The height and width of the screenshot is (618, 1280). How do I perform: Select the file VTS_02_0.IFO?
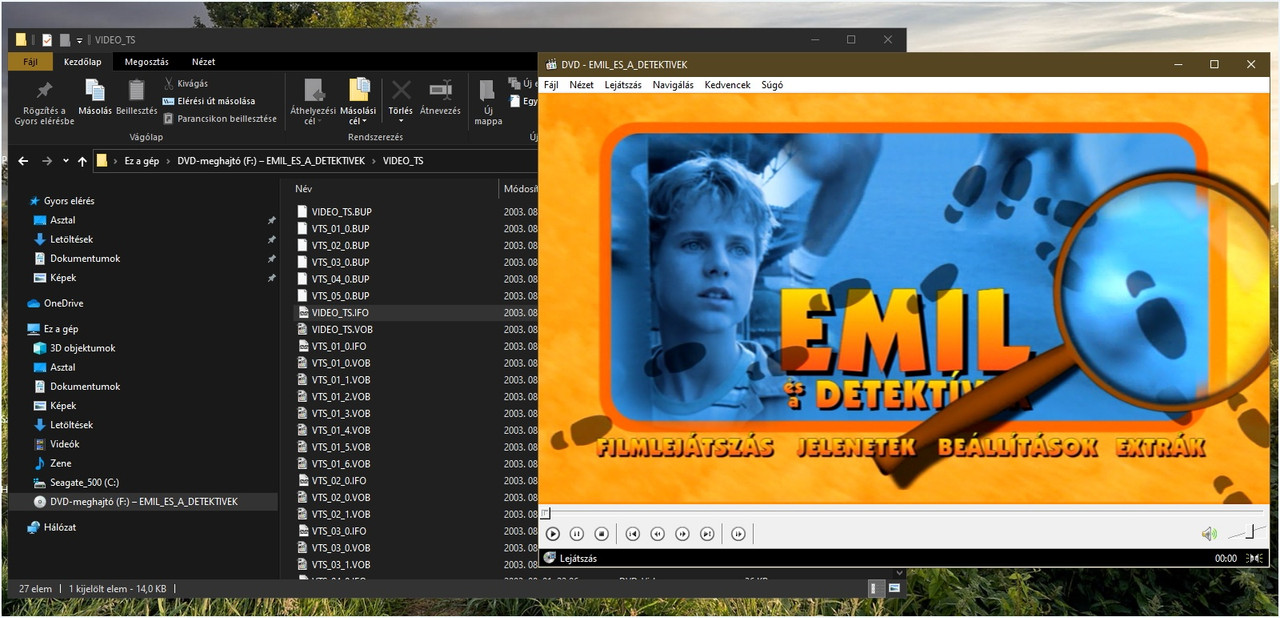pos(339,480)
